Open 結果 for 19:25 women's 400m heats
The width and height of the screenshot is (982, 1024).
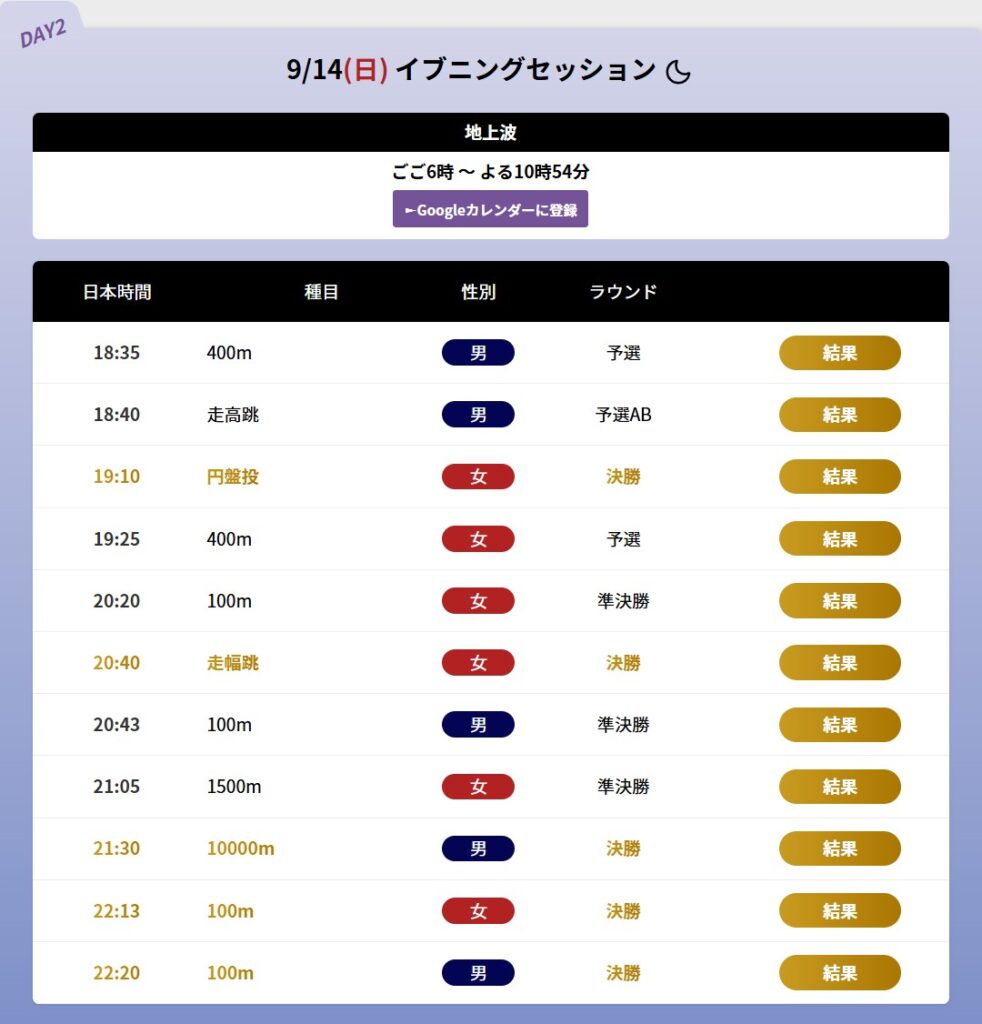pyautogui.click(x=840, y=539)
